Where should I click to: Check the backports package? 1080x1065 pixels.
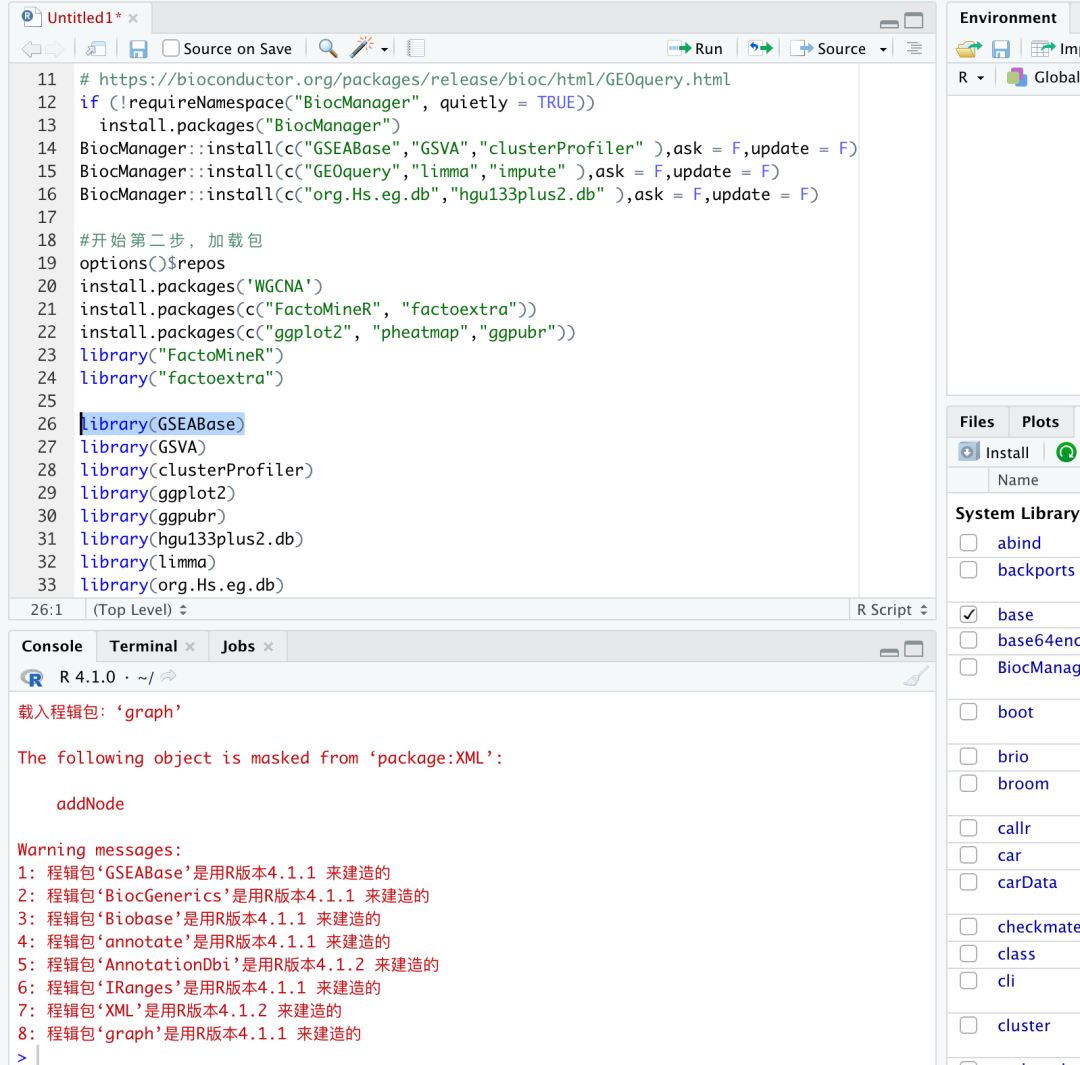968,570
